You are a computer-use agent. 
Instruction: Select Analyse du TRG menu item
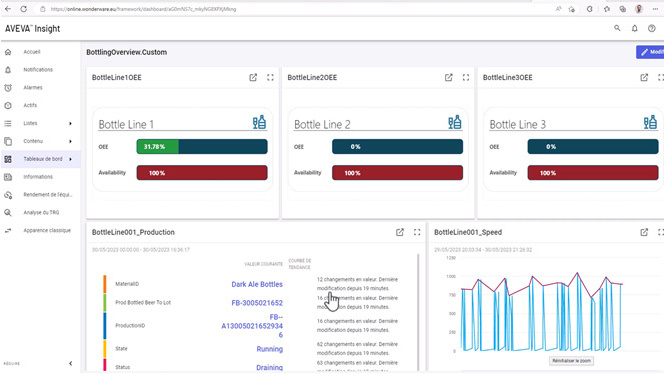coord(41,213)
